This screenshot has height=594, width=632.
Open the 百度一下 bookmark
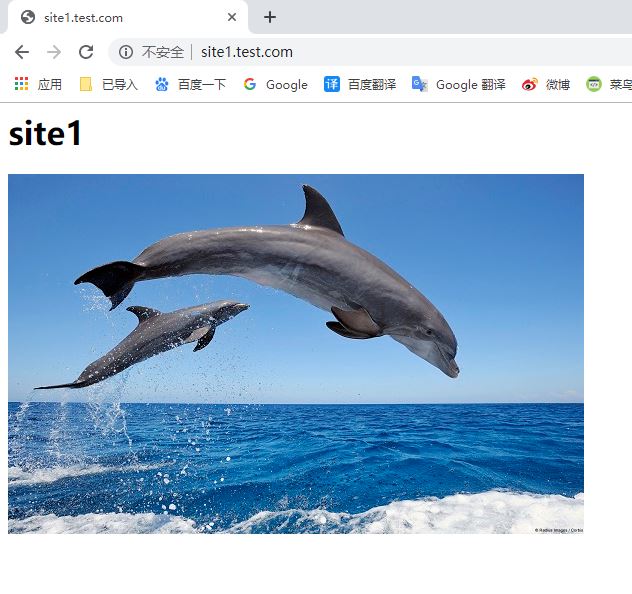(x=190, y=85)
